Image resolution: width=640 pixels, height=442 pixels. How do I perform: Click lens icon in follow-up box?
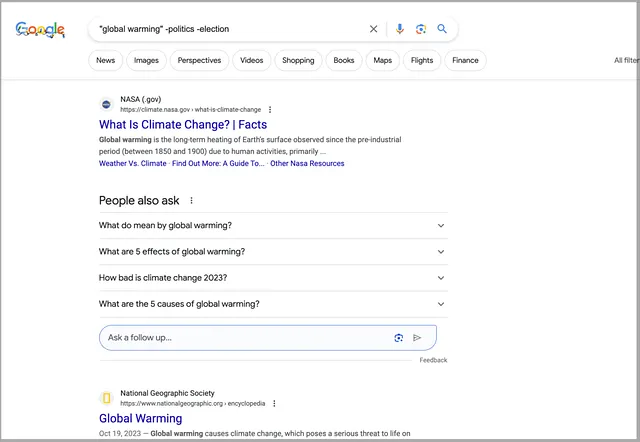[399, 338]
